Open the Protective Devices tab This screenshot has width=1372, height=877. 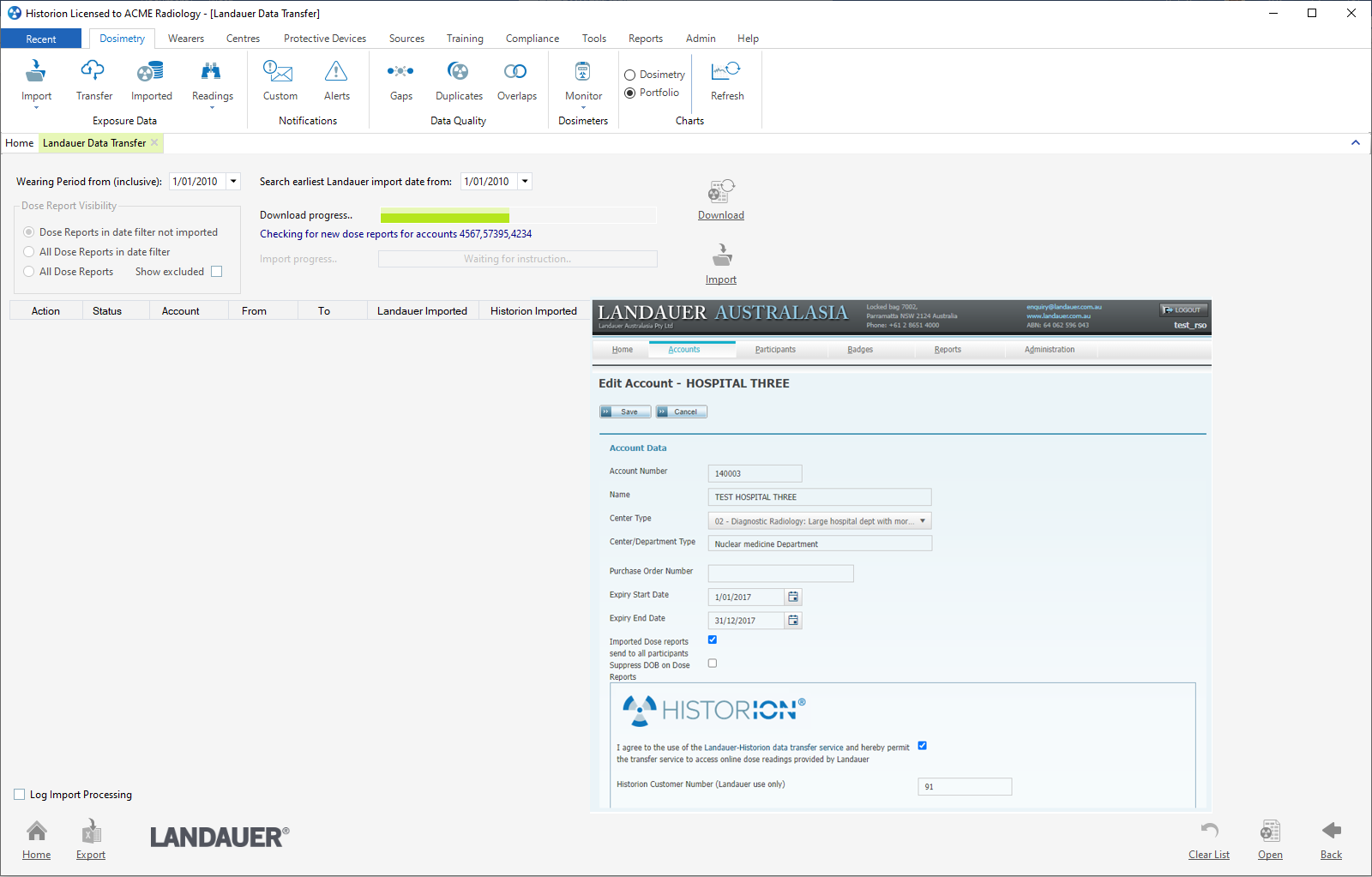[325, 39]
